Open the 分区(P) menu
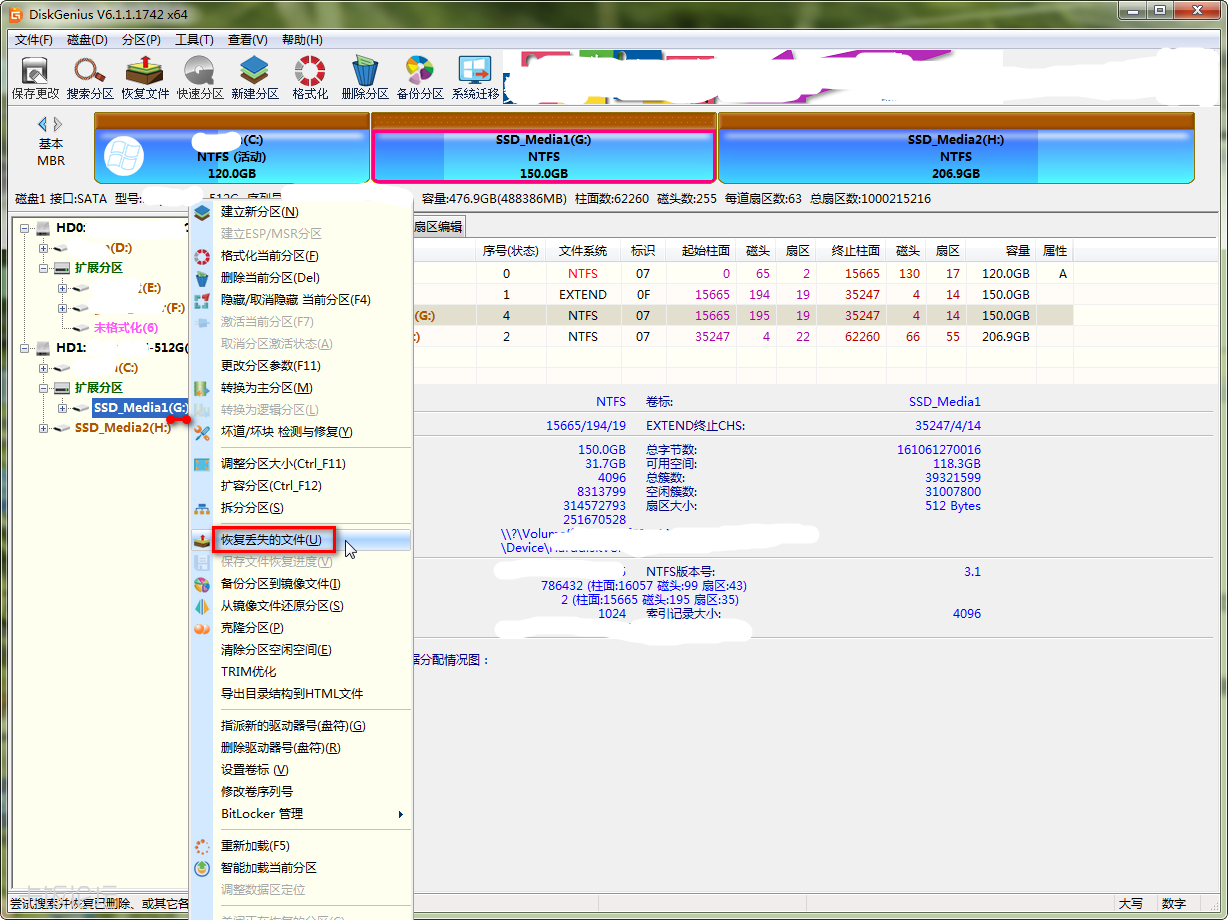 [x=141, y=40]
